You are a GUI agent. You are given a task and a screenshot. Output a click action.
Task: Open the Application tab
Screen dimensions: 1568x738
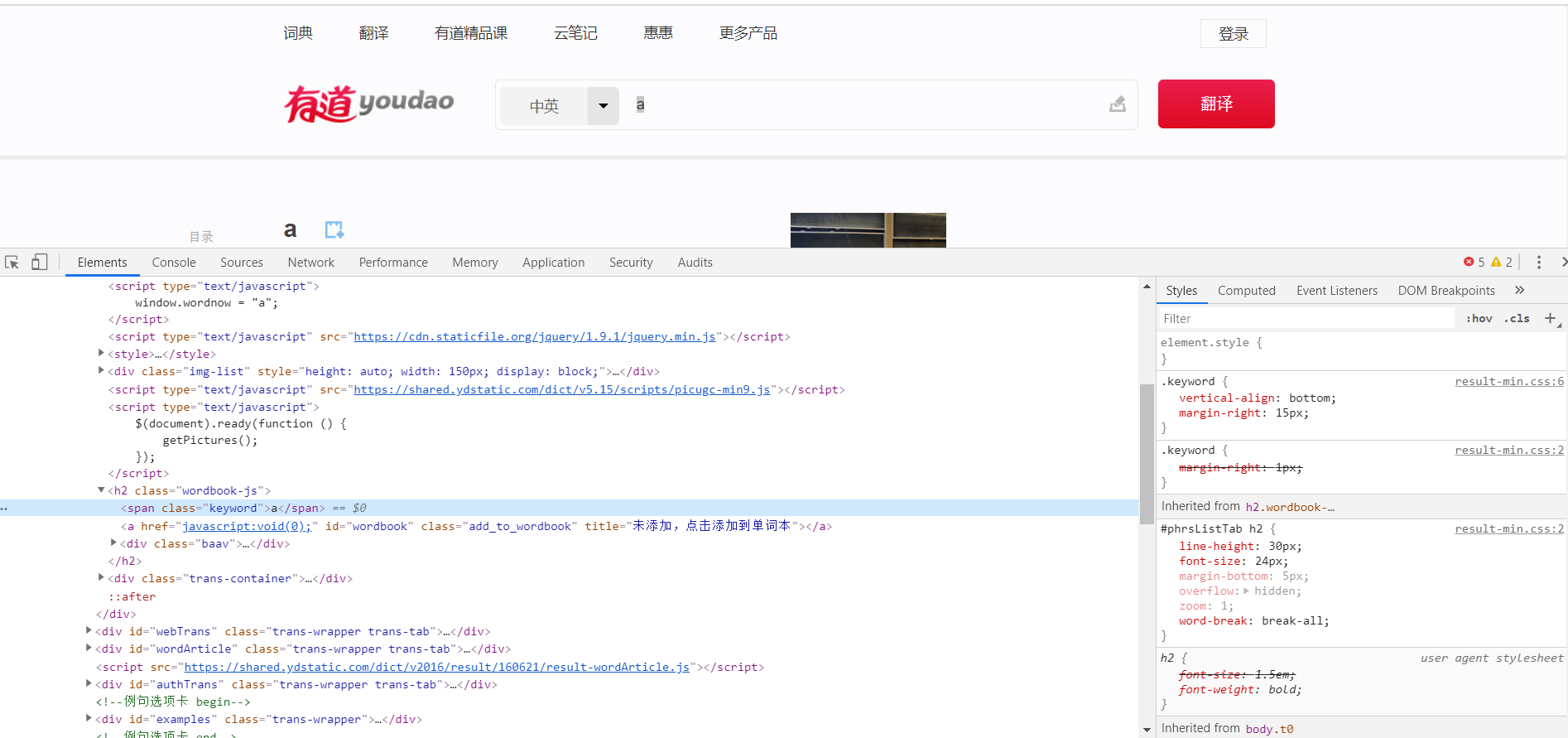click(x=553, y=263)
